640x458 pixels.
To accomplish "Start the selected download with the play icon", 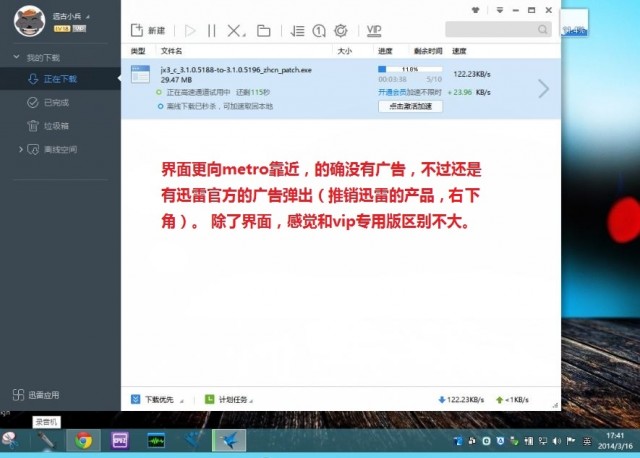I will point(190,31).
